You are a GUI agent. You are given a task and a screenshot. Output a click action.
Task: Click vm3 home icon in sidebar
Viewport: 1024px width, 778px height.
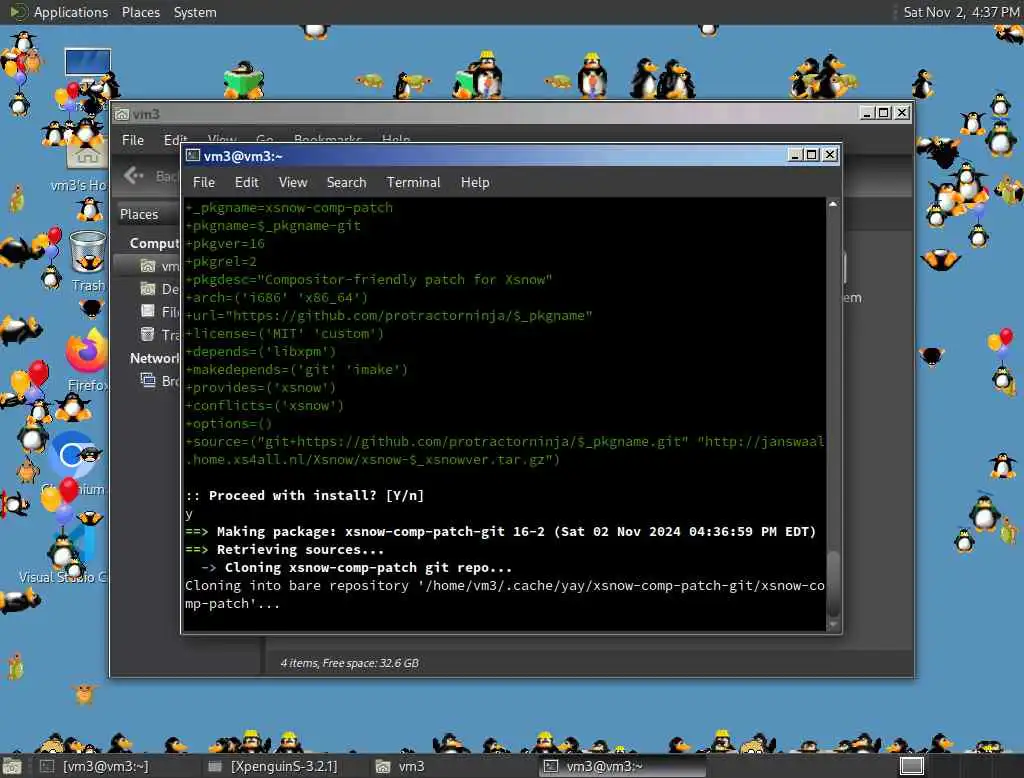click(148, 266)
